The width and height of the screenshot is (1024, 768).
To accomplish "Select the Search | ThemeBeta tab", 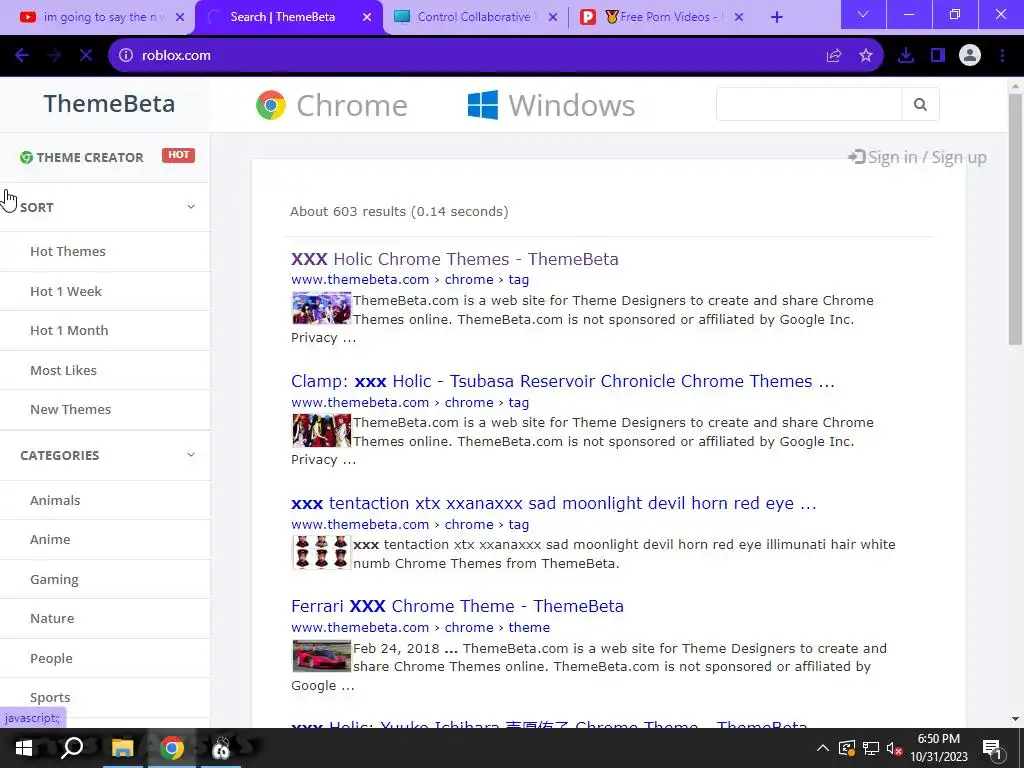I will point(287,17).
